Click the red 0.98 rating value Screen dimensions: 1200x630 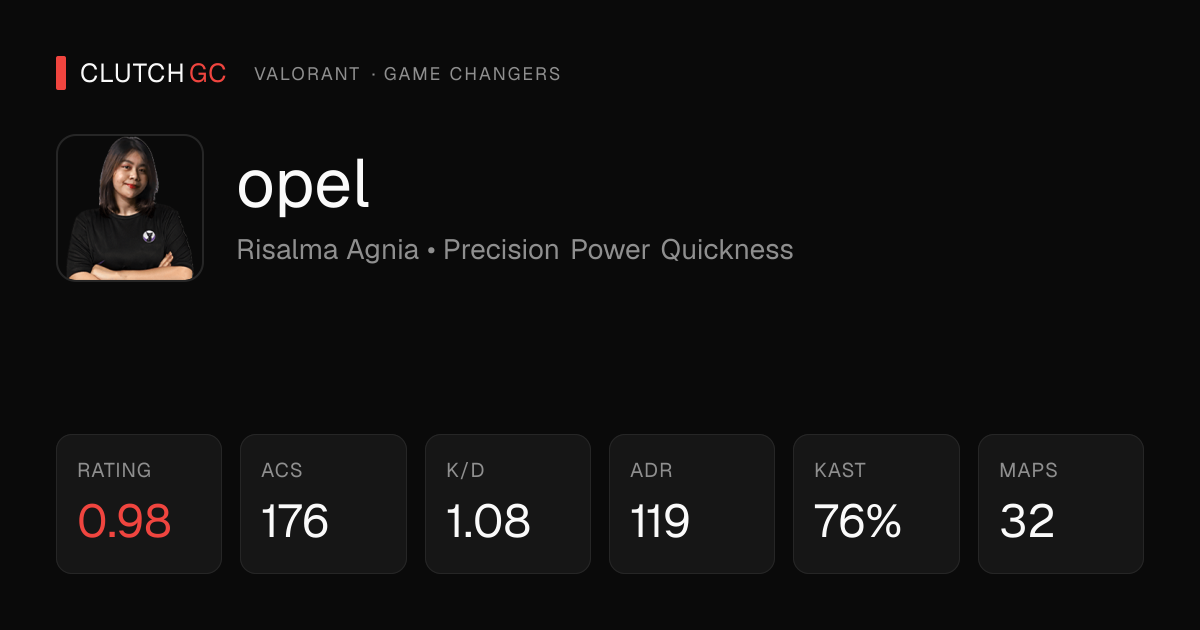[124, 521]
